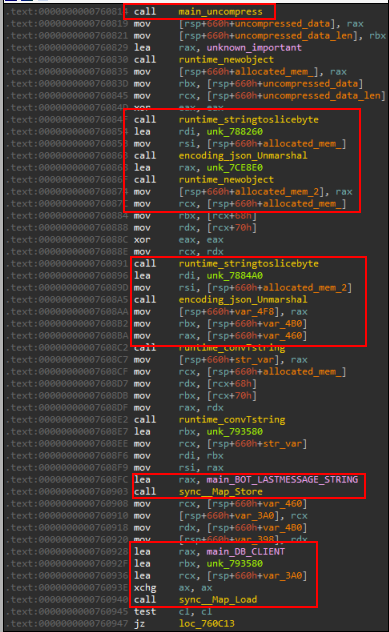Click the sync__Map_Load call target
Screen dimensions: 389x632
218,600
